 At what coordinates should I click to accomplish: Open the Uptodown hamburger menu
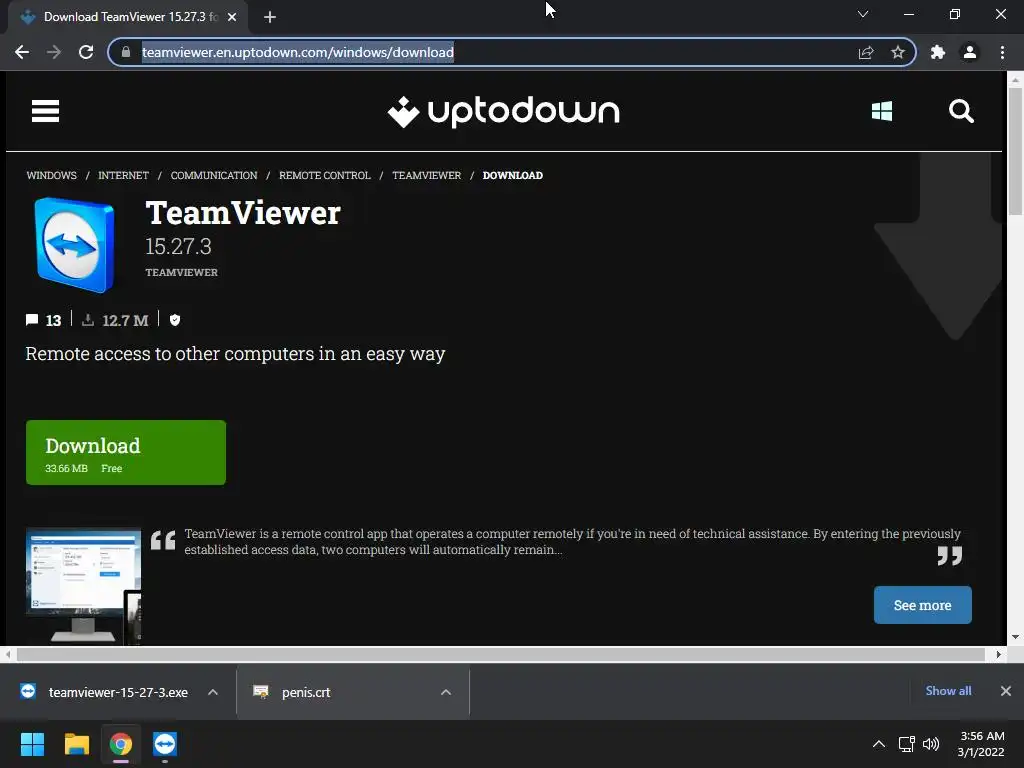pos(45,111)
